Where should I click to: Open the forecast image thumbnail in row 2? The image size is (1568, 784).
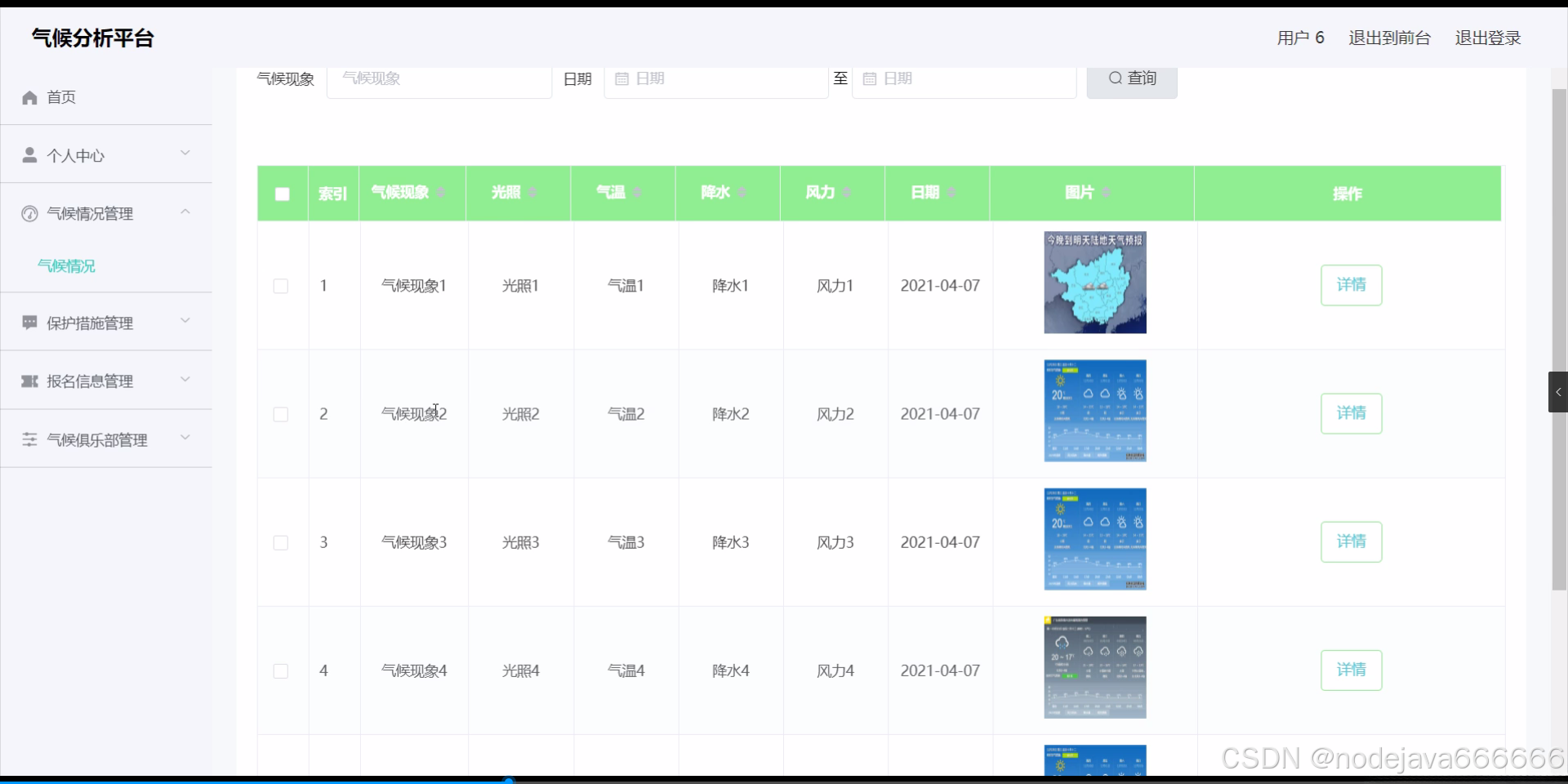tap(1095, 411)
